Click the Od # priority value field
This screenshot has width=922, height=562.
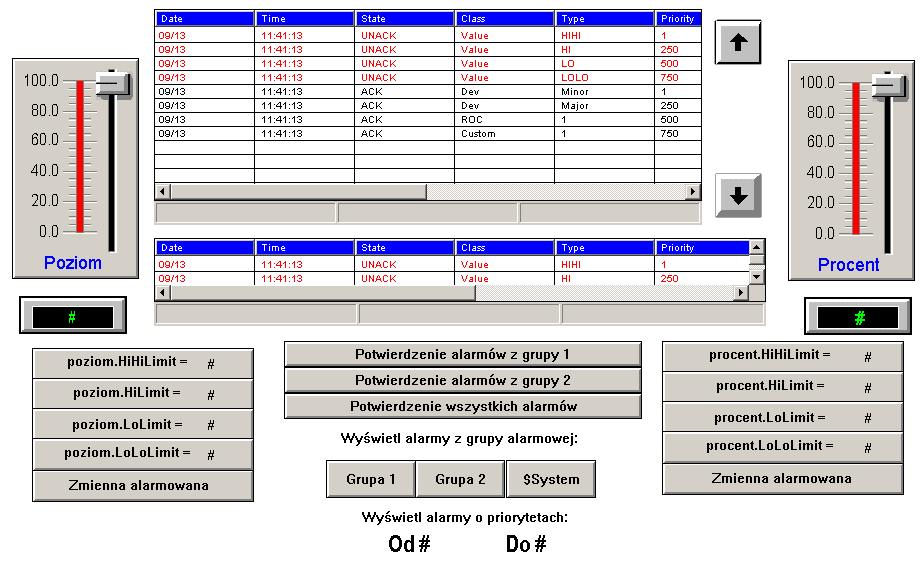[409, 544]
